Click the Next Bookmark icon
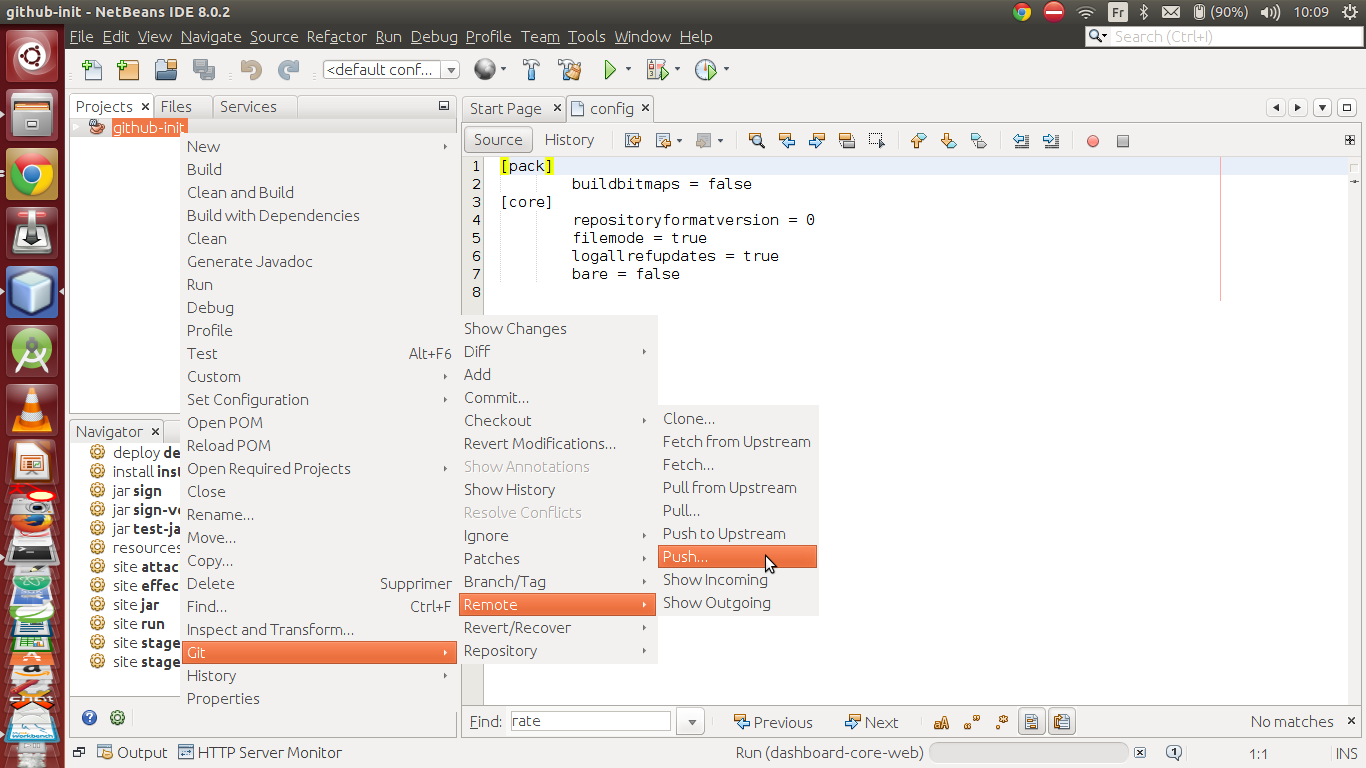 (x=948, y=141)
